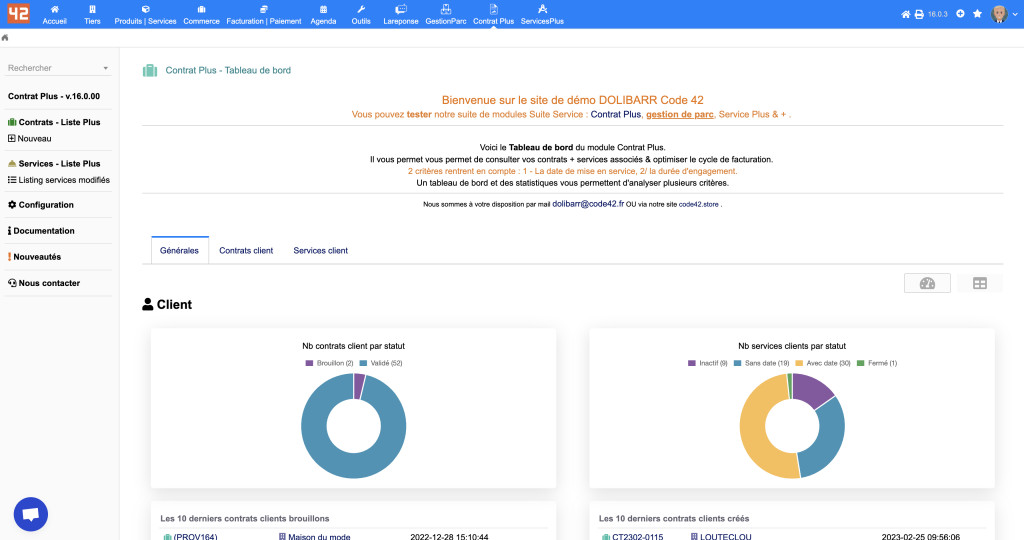
Task: Open the Tiers menu
Action: (x=92, y=14)
